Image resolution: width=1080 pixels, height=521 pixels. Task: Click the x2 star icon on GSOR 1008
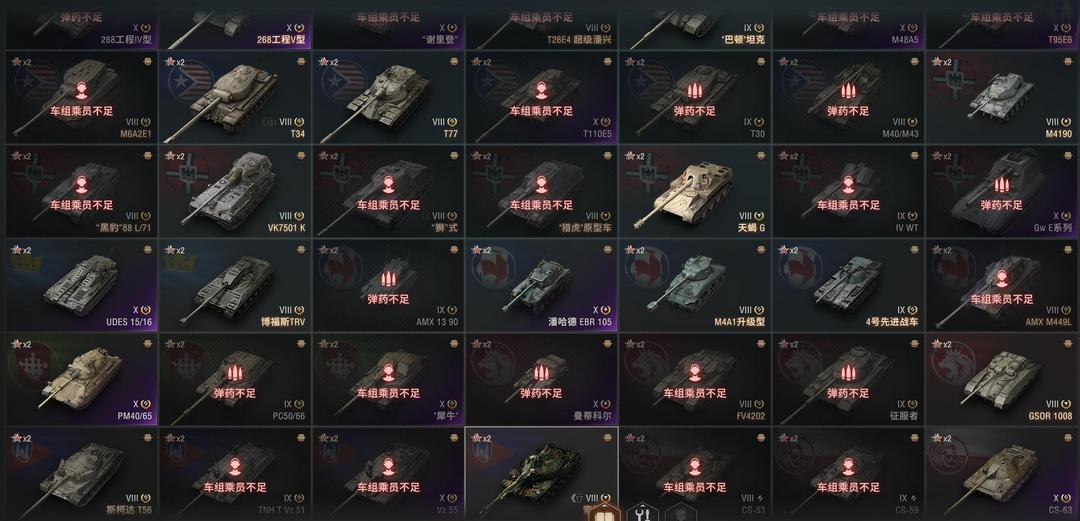pos(942,344)
